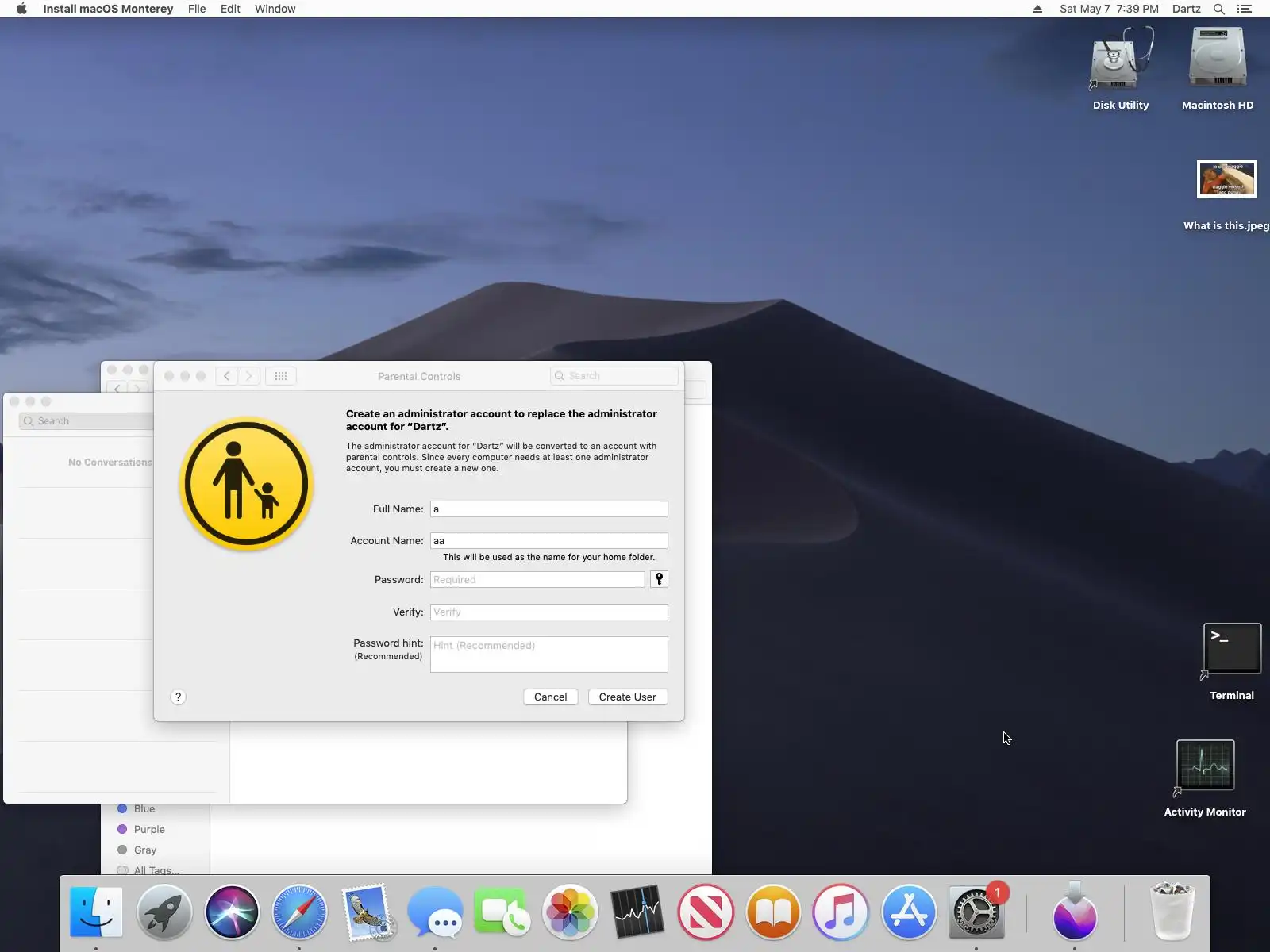Focus the Password field
1270x952 pixels.
(x=537, y=579)
